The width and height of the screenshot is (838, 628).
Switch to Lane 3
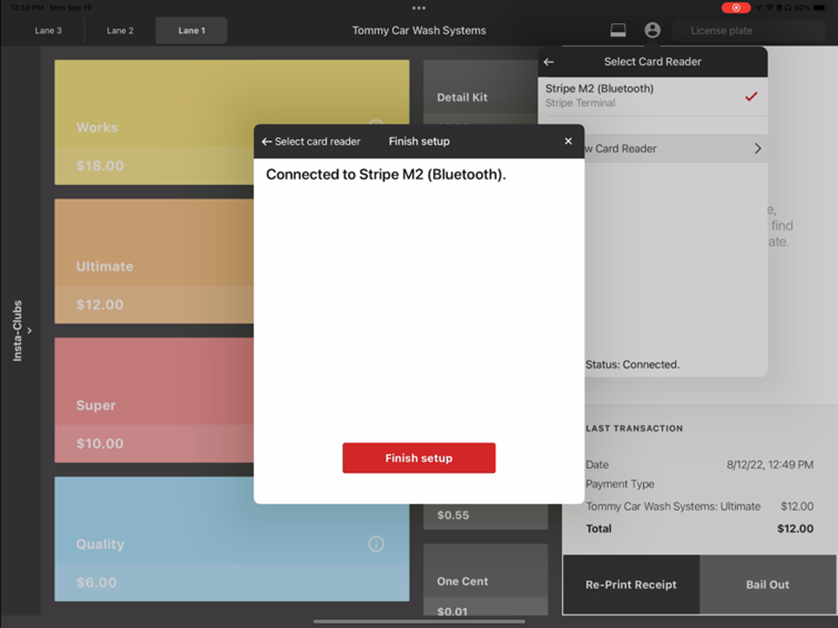[48, 30]
